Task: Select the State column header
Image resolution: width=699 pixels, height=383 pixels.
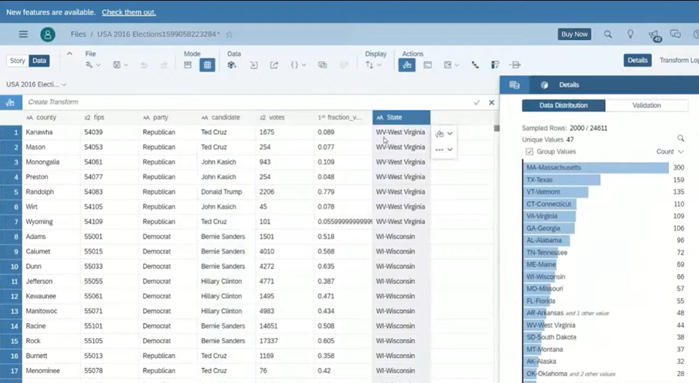Action: (x=401, y=118)
